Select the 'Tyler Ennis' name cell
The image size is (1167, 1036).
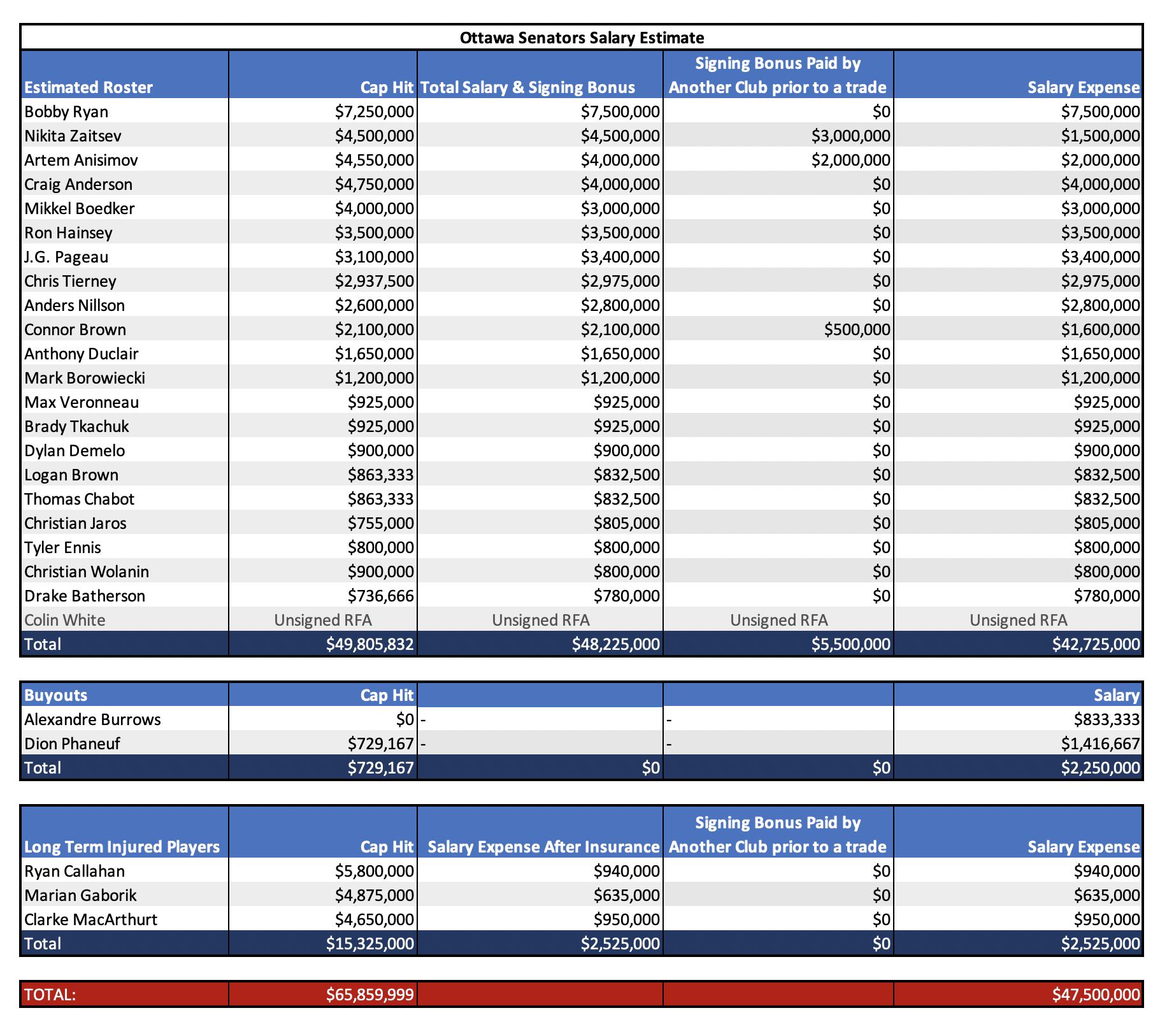pyautogui.click(x=125, y=547)
